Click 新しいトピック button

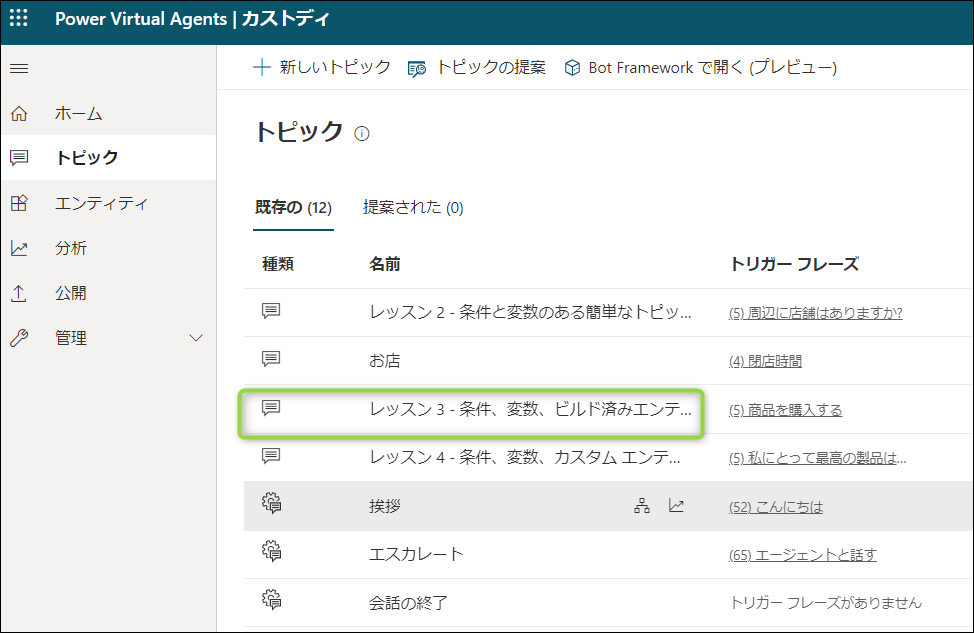point(322,67)
